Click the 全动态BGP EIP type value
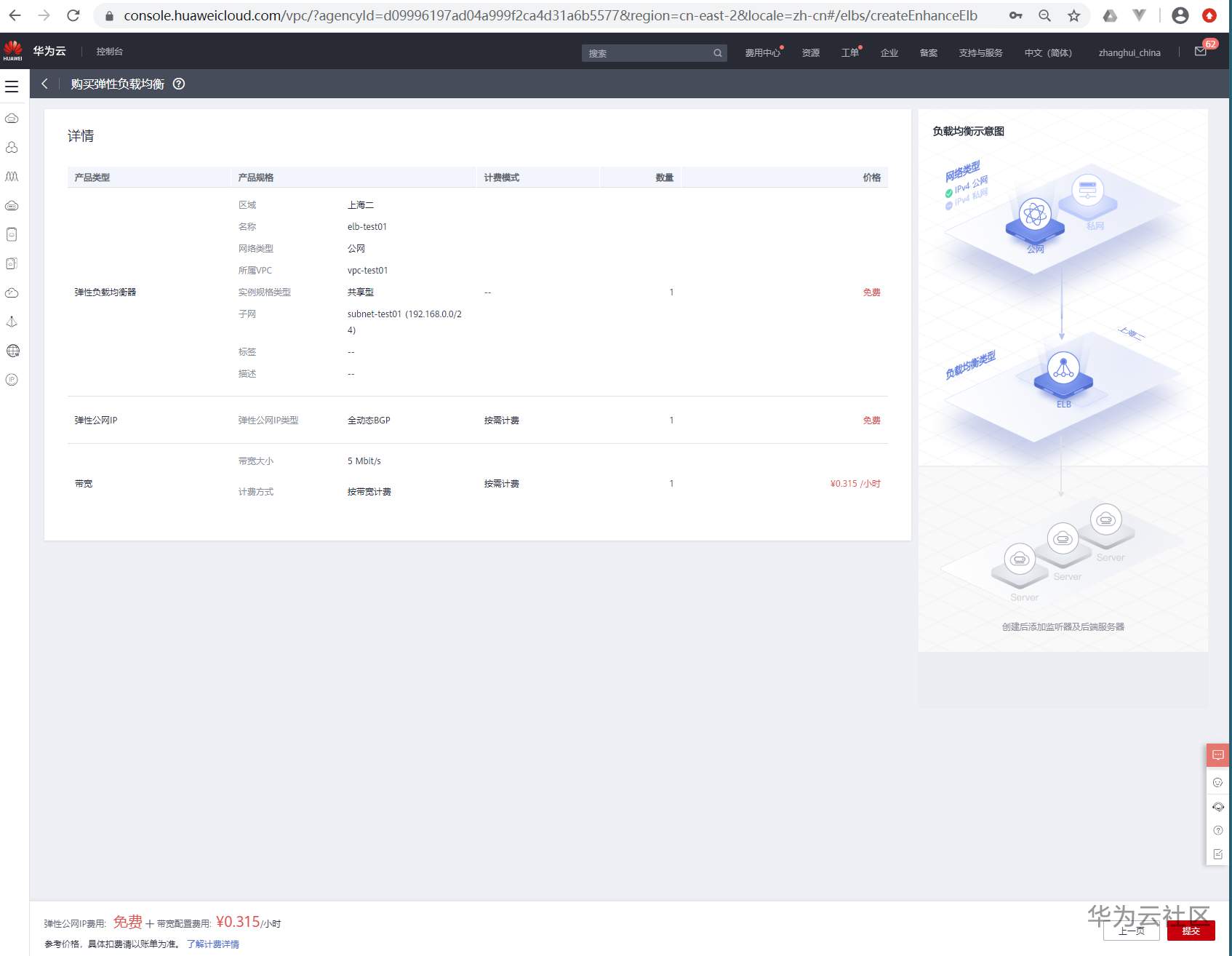Viewport: 1232px width, 956px height. click(x=369, y=420)
